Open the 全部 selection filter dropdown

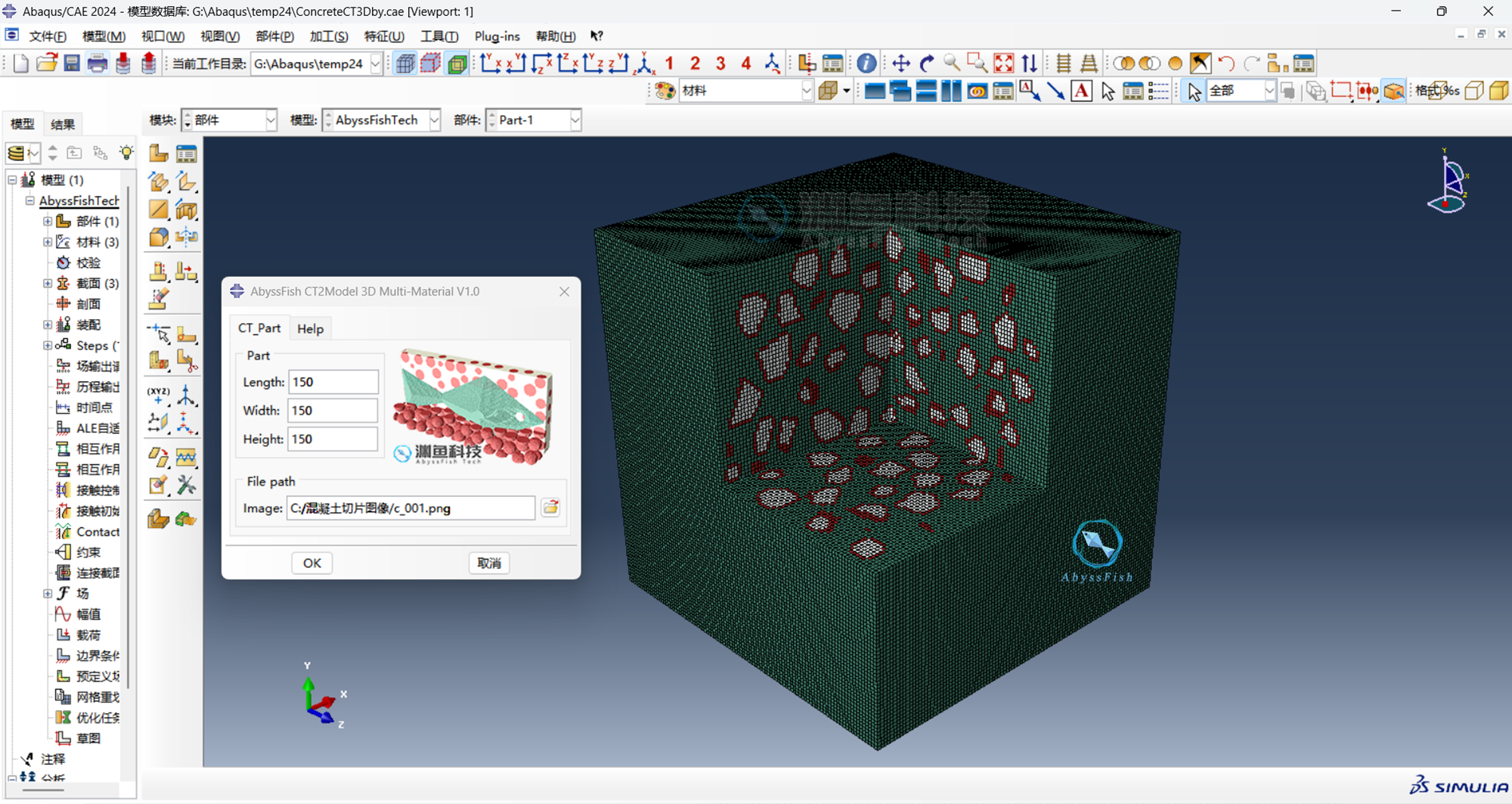click(1269, 91)
